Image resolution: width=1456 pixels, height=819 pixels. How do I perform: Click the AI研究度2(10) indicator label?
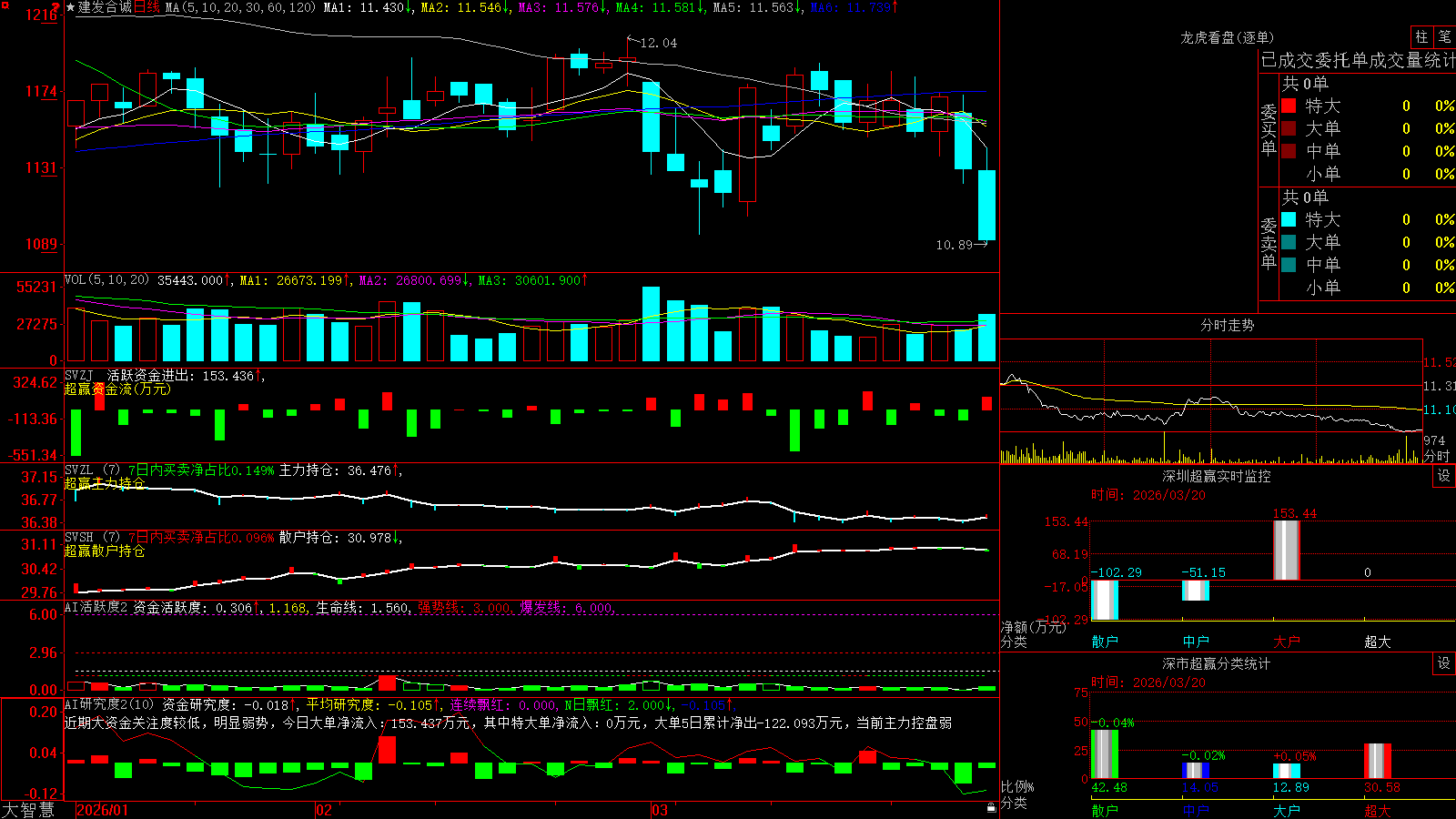click(x=109, y=704)
